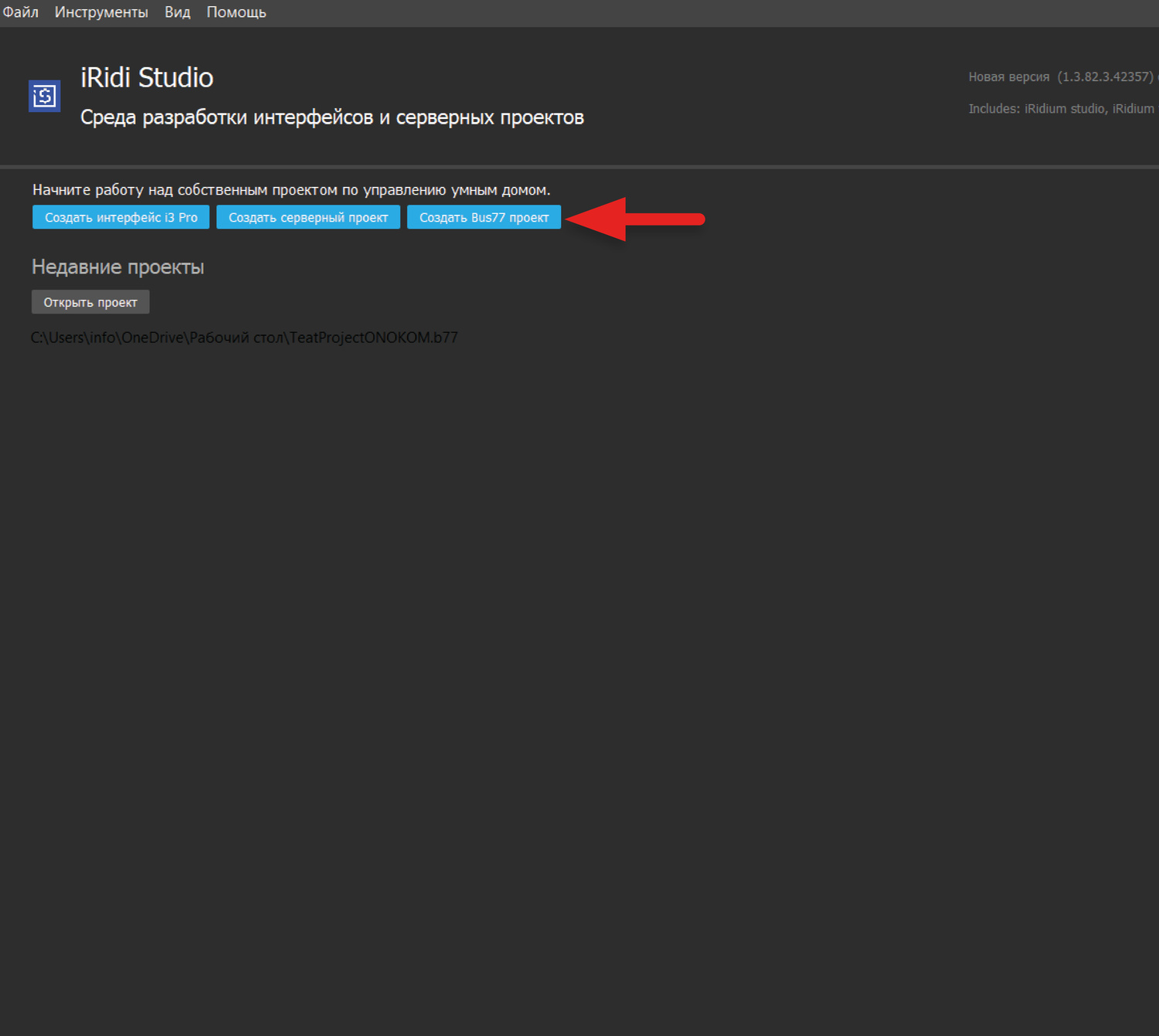Click the Недавние проекты heading

[x=117, y=267]
